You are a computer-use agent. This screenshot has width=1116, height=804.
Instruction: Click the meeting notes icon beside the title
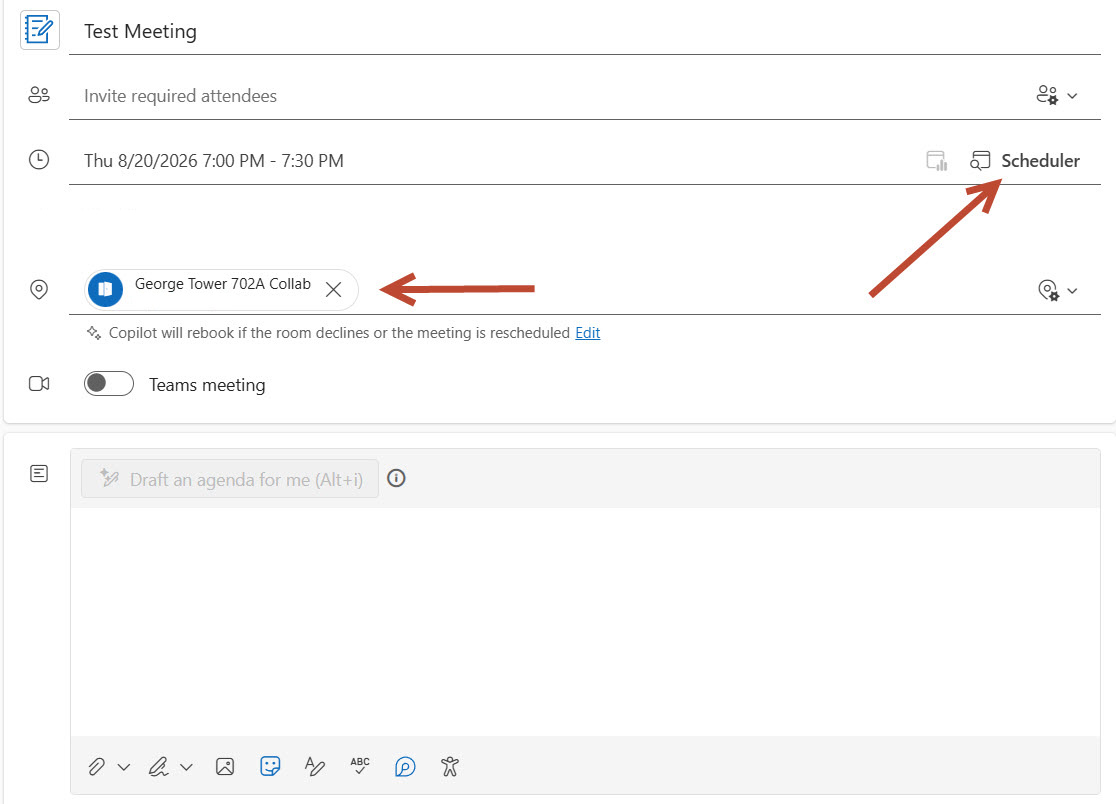click(39, 30)
